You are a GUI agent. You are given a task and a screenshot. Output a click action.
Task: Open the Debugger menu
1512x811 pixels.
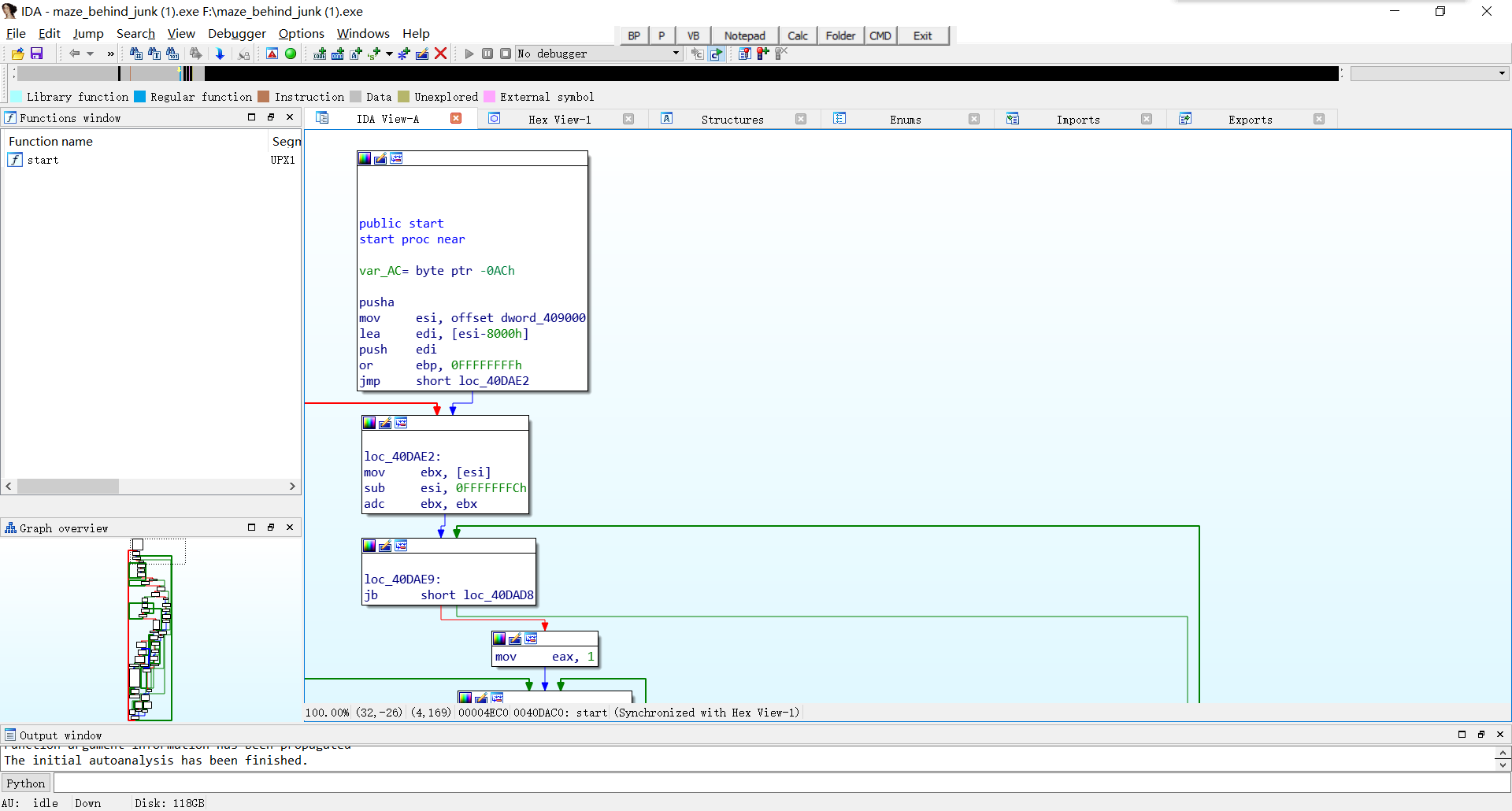pyautogui.click(x=237, y=33)
